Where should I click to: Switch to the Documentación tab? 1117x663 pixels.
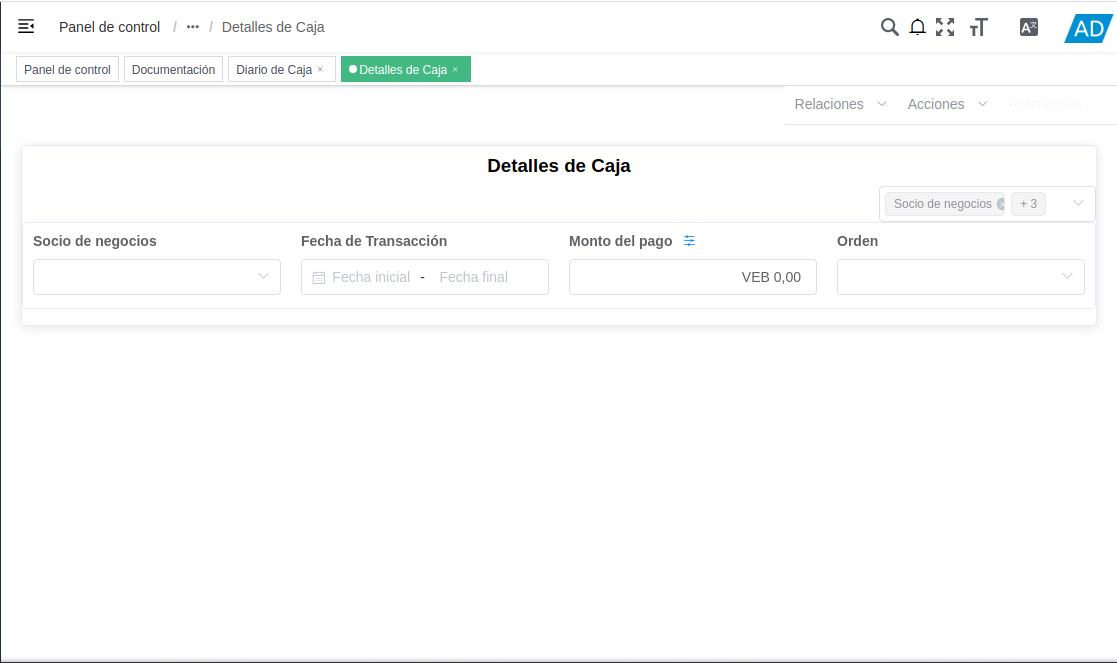pos(173,69)
